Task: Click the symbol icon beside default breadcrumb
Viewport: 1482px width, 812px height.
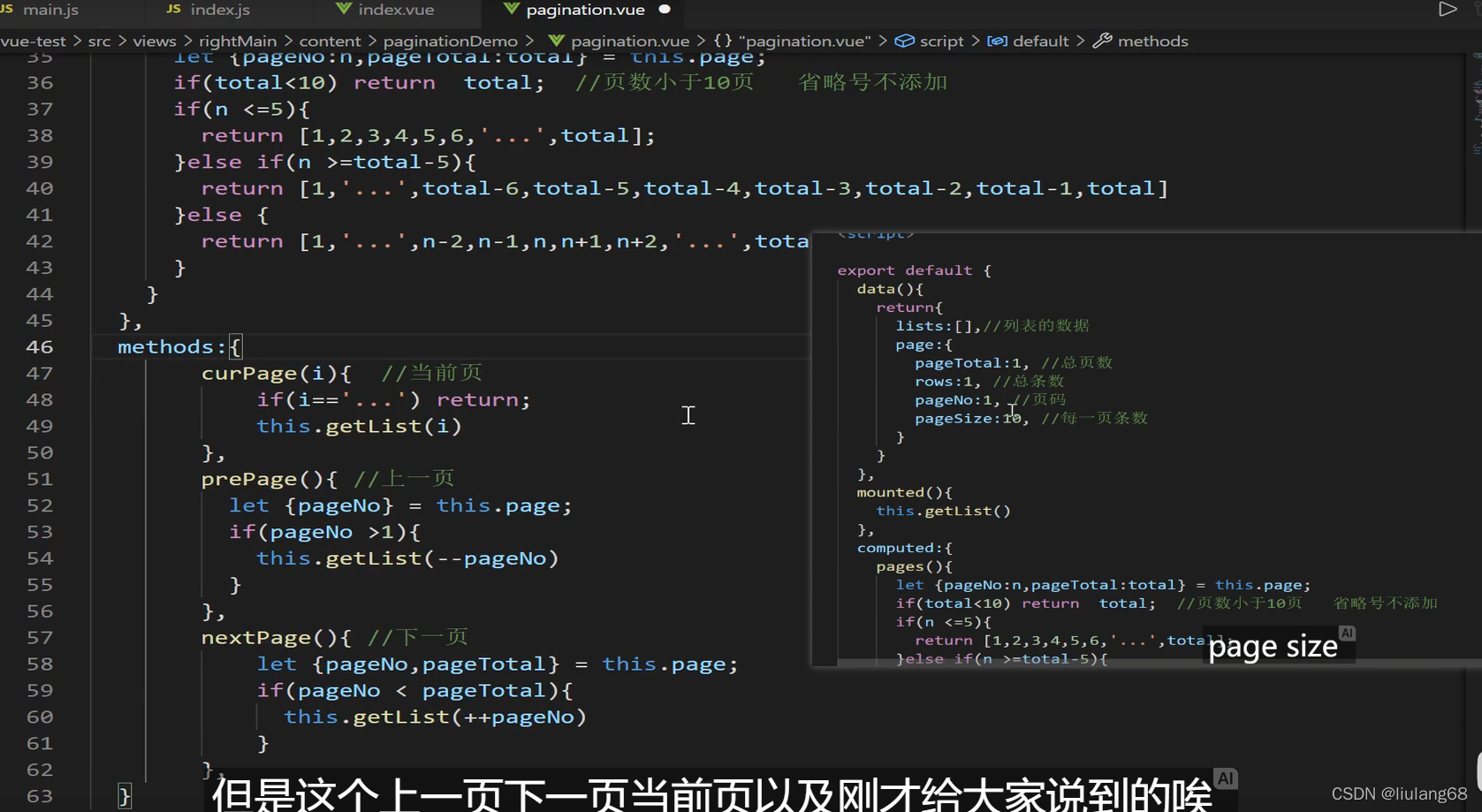Action: point(997,41)
